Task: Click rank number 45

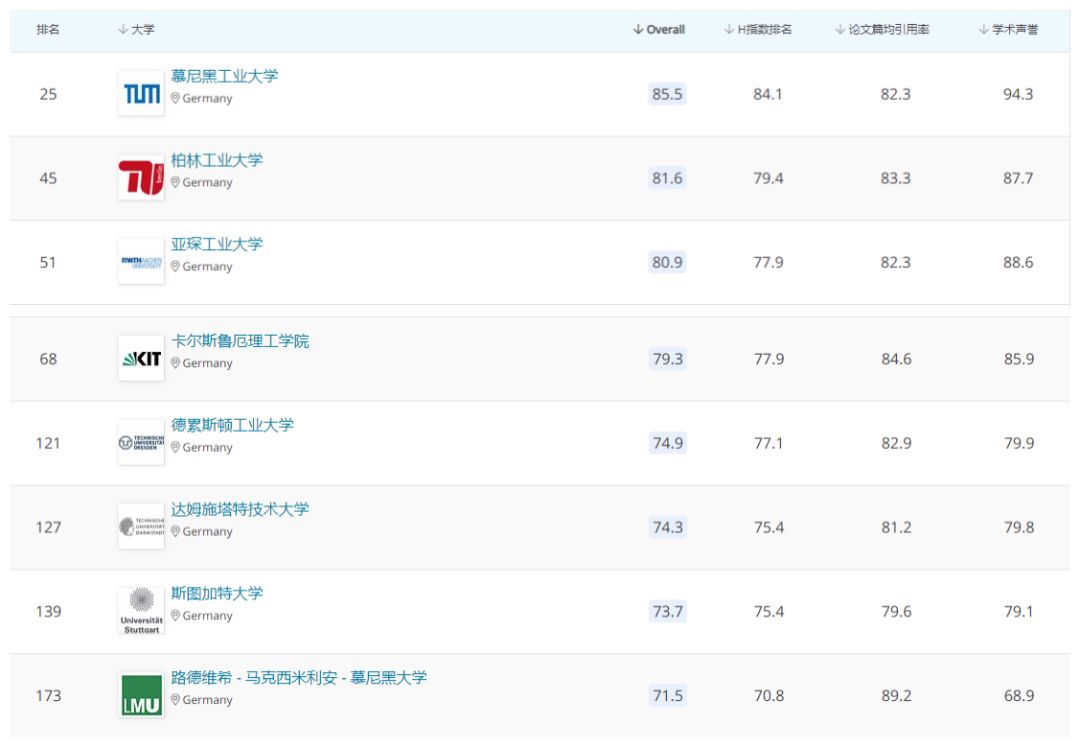Action: [x=48, y=178]
